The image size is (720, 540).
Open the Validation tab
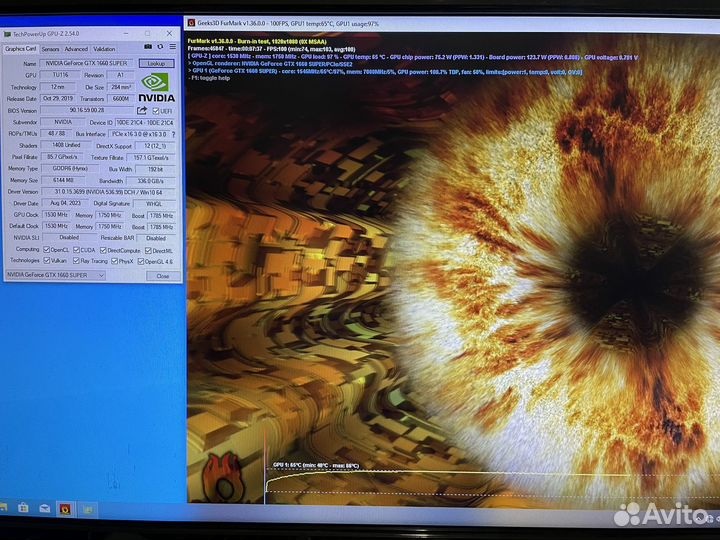click(x=104, y=48)
